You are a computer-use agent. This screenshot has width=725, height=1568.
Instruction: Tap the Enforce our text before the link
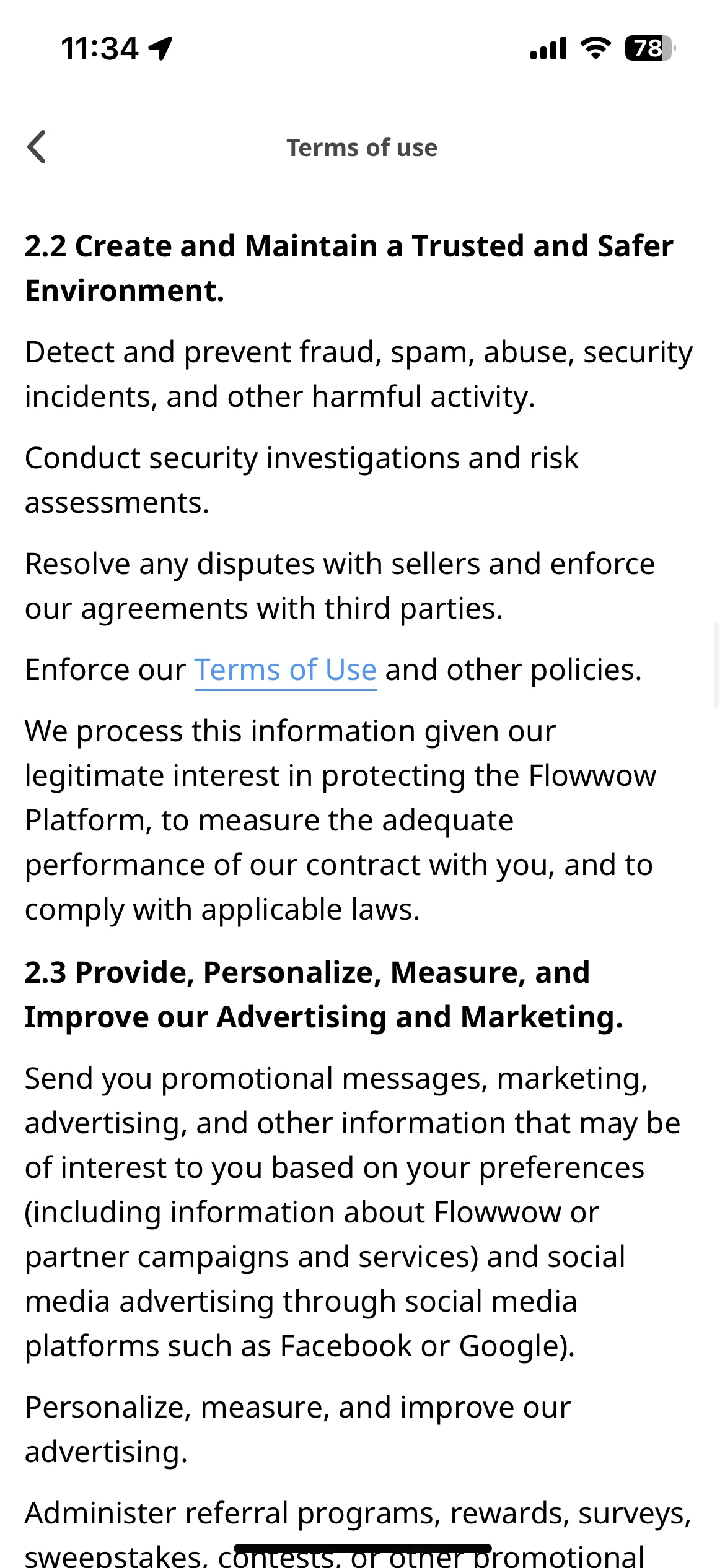tap(105, 670)
